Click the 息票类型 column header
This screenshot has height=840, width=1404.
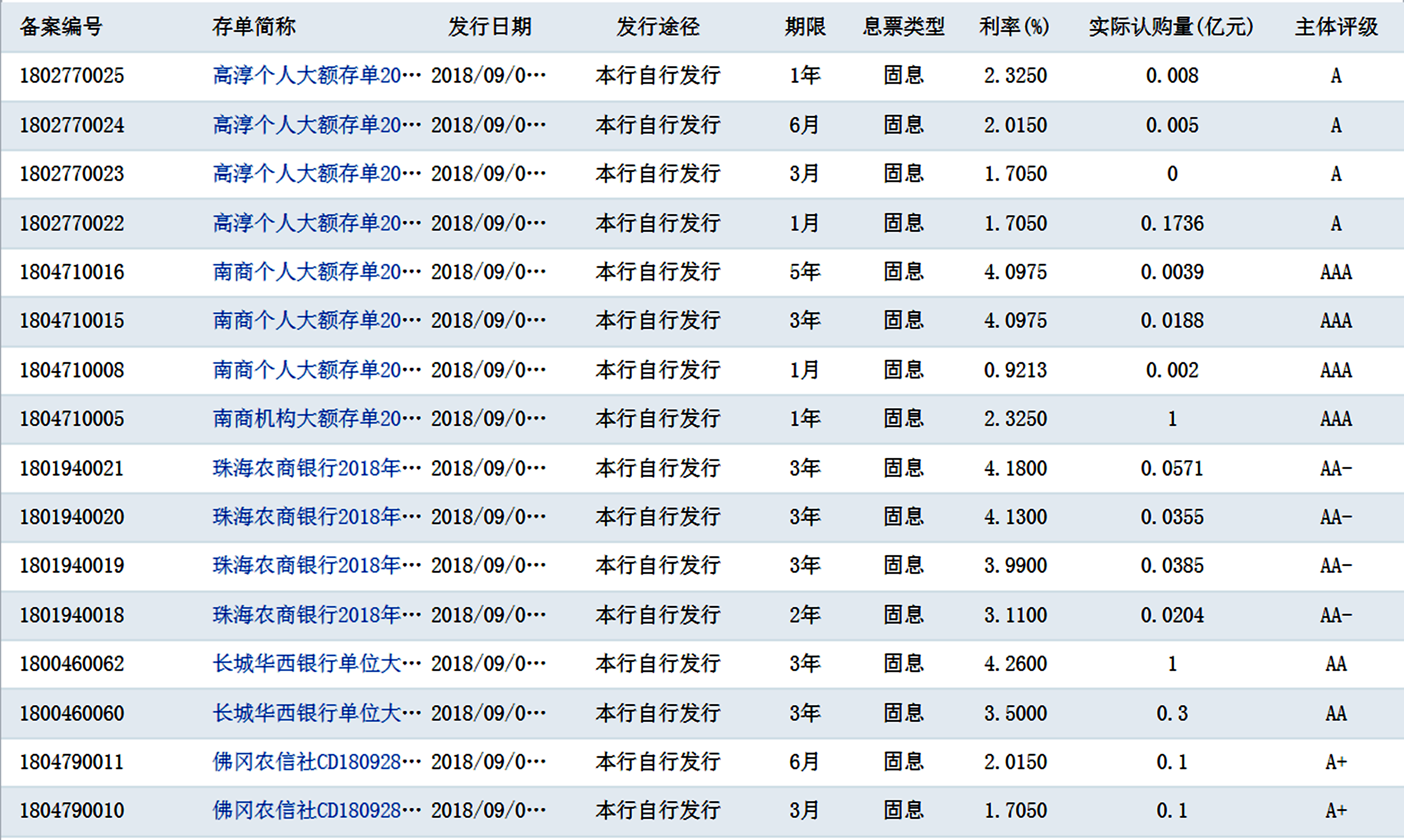[904, 27]
